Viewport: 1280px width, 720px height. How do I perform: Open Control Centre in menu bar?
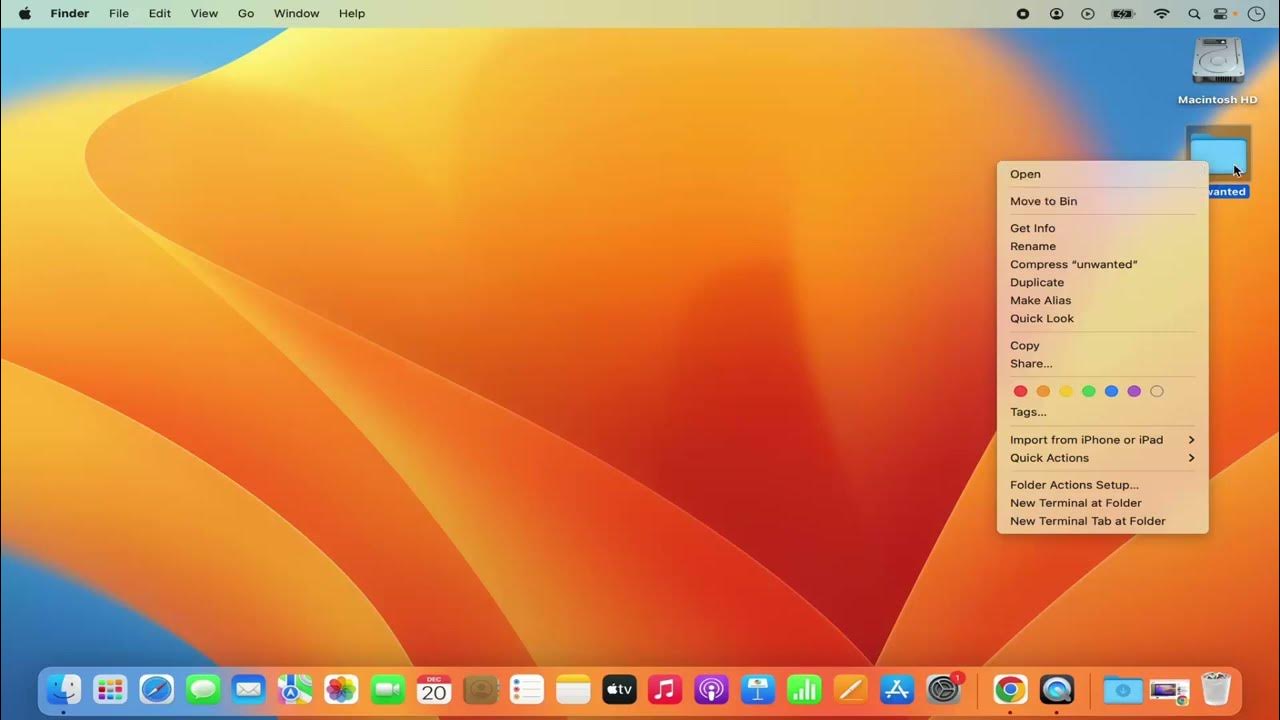coord(1222,13)
